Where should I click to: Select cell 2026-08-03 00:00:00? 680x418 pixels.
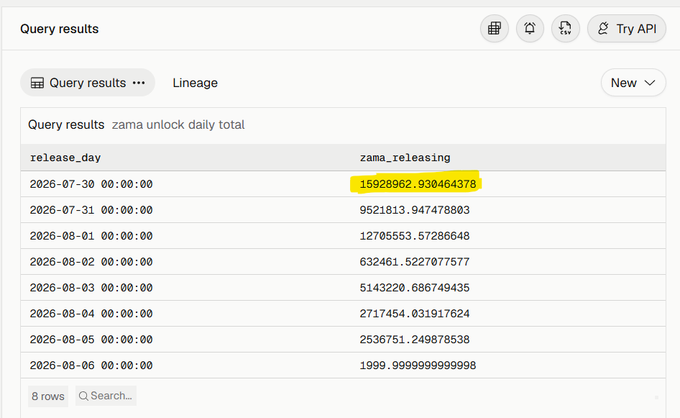[x=91, y=288]
